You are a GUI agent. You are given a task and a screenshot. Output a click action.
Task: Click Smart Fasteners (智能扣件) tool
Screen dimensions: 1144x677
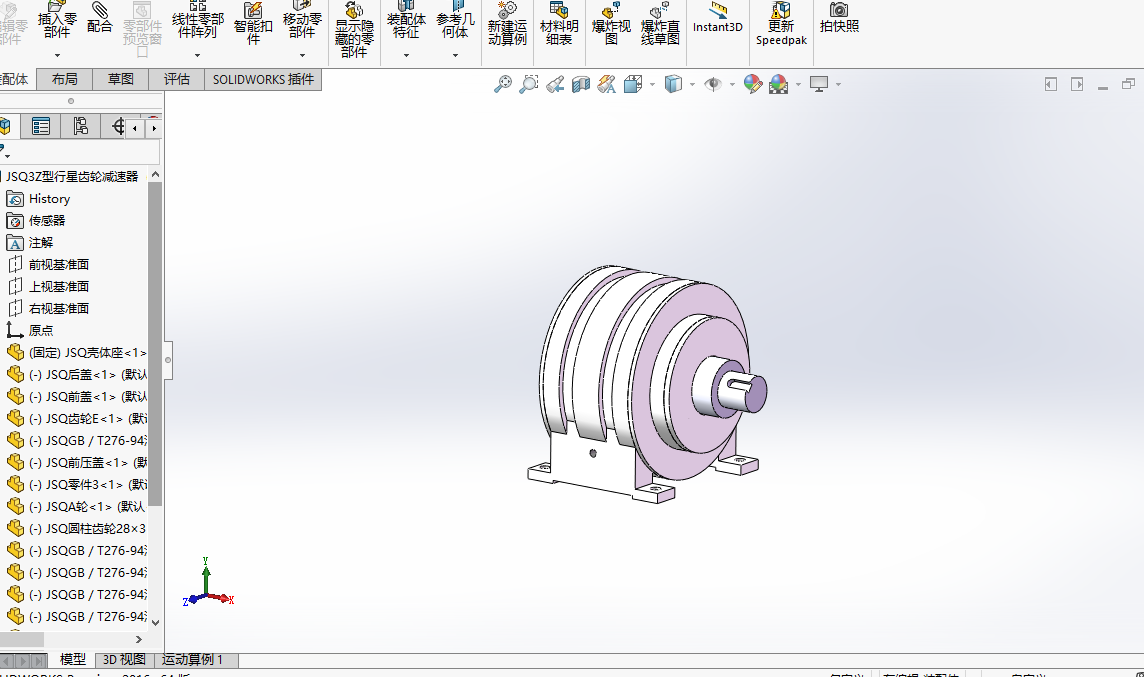[x=253, y=23]
